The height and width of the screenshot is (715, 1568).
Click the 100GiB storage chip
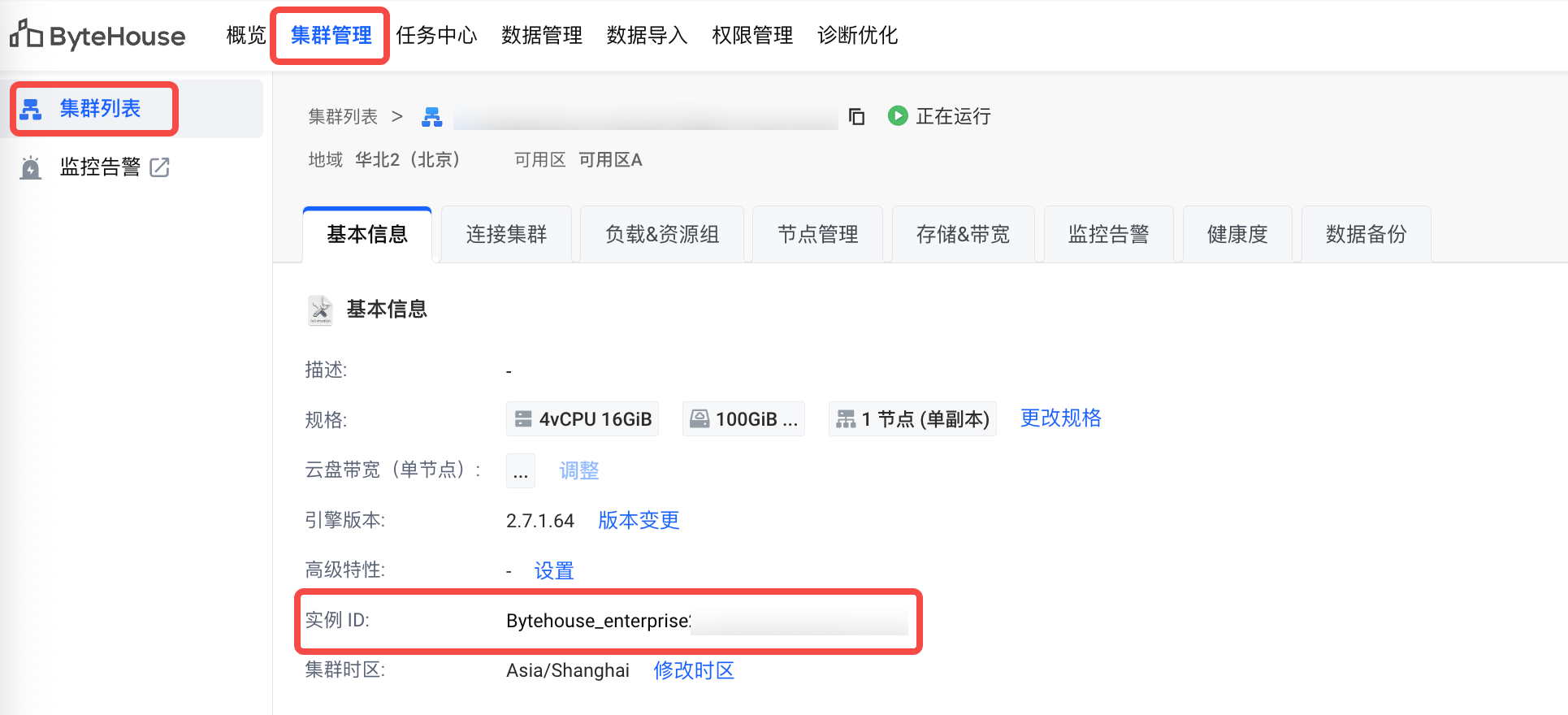point(743,419)
